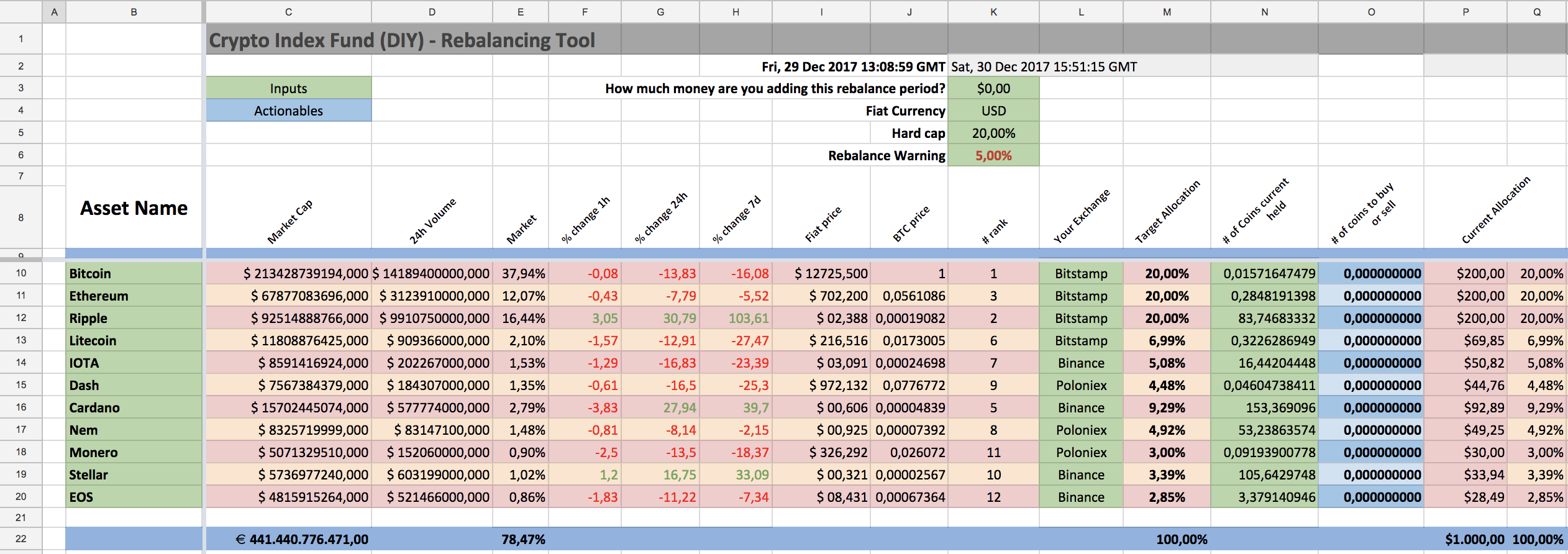Image resolution: width=1568 pixels, height=554 pixels.
Task: Click Nem current allocation value $49,25
Action: 1465,430
